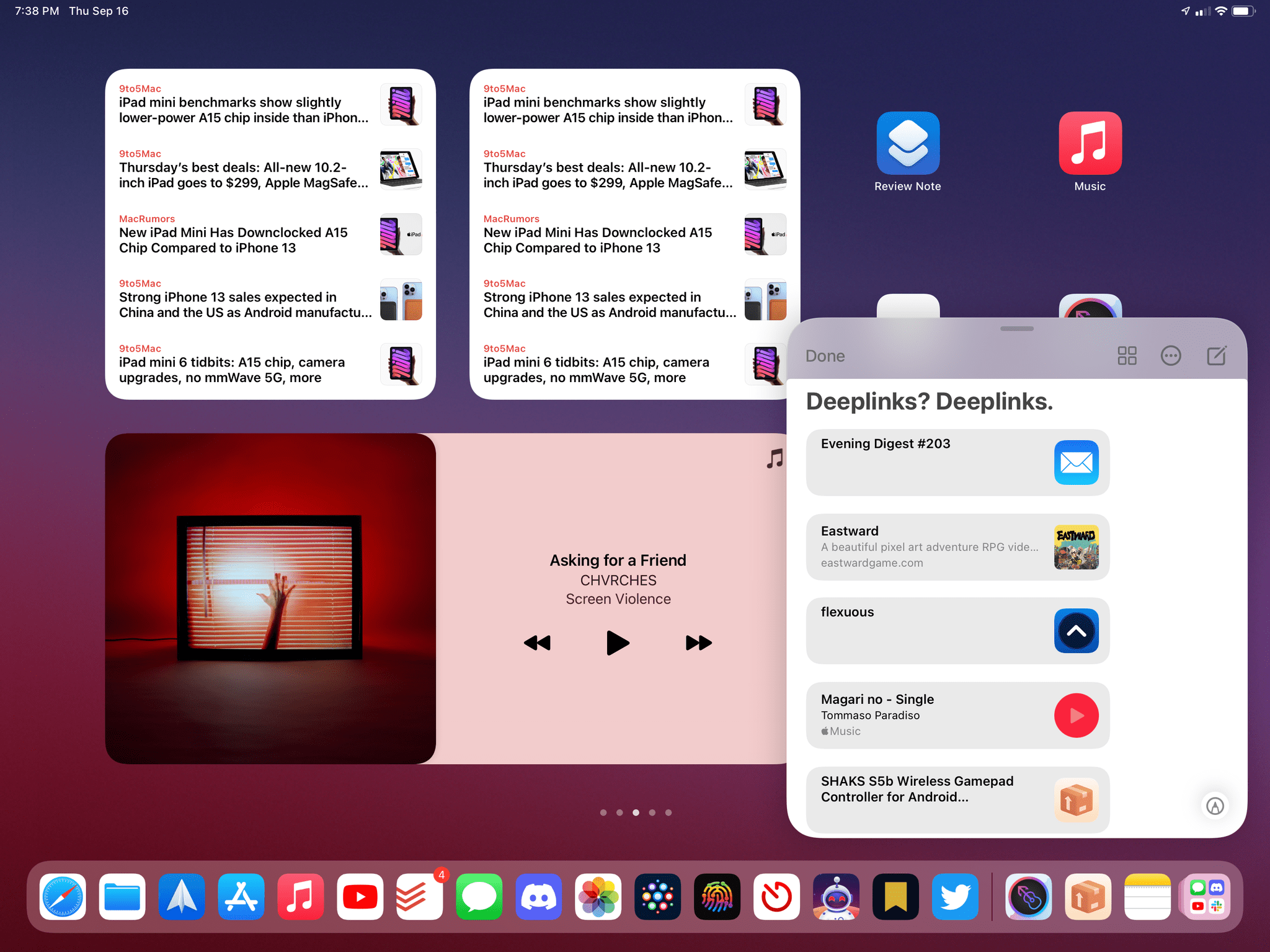Open right widget Strong iPhone 13 sales article
1270x952 pixels.
tap(635, 299)
